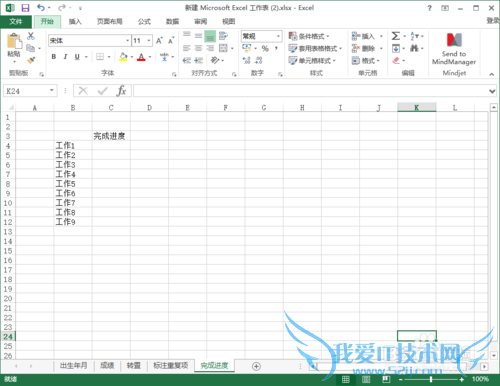Screen dimensions: 500x386
Task: Open the 文件 File menu
Action: click(x=16, y=22)
